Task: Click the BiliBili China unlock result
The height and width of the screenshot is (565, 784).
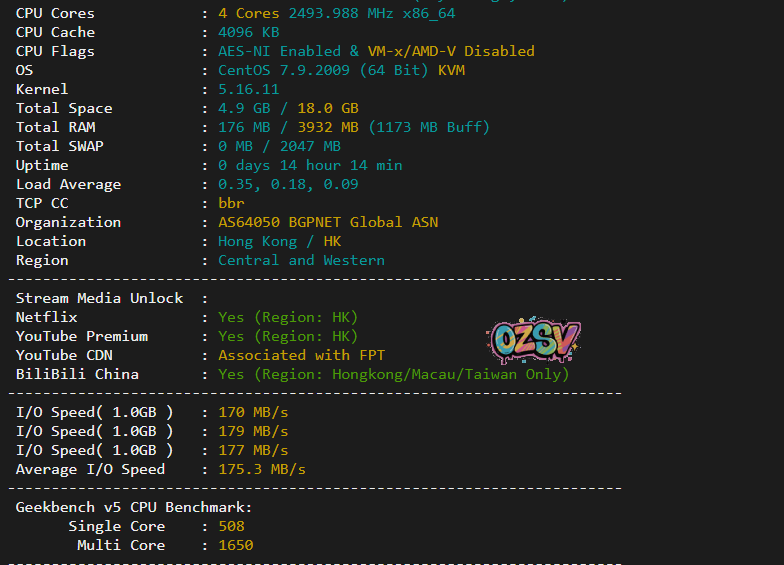Action: tap(393, 374)
